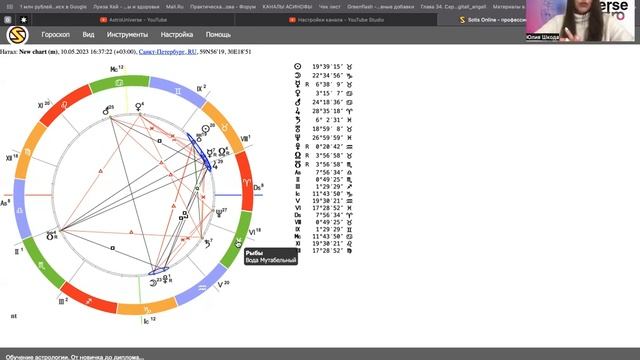Viewport: 640px width, 360px height.
Task: Follow the Санкт-Петербург, RU location link
Action: 167,52
